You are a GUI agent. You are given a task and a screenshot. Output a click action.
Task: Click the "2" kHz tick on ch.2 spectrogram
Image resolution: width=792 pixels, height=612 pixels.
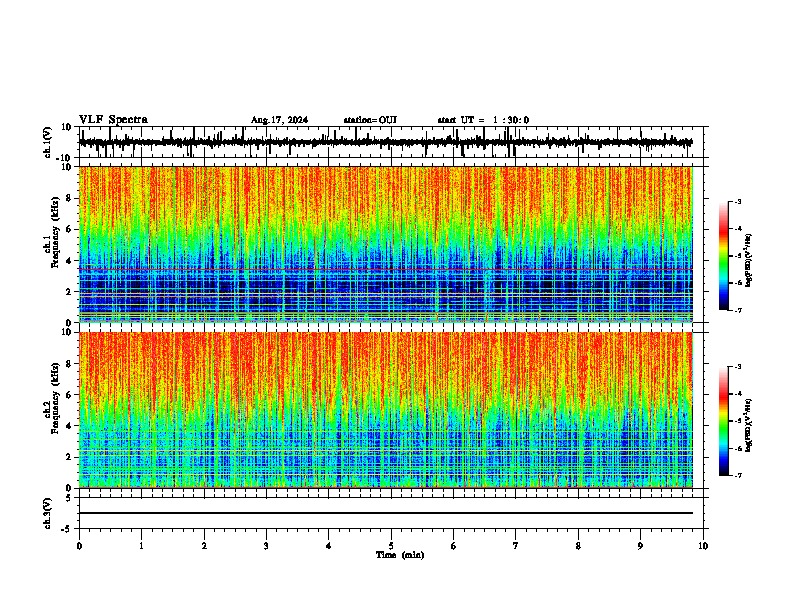(x=70, y=457)
